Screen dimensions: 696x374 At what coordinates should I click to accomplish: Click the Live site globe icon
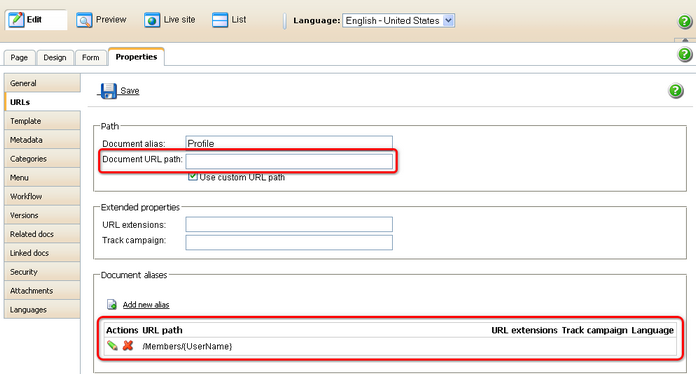pyautogui.click(x=152, y=20)
